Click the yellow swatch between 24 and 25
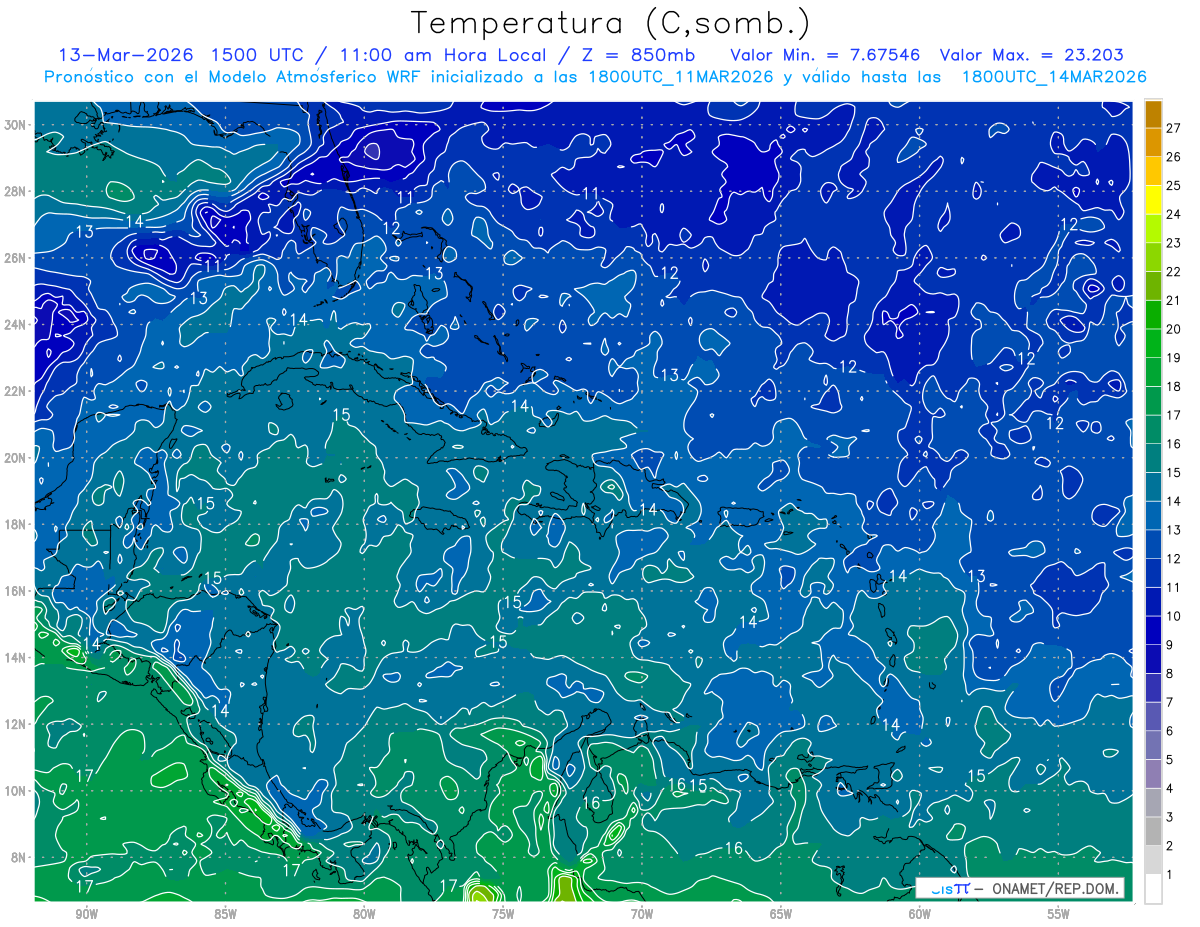The height and width of the screenshot is (927, 1200). 1153,200
